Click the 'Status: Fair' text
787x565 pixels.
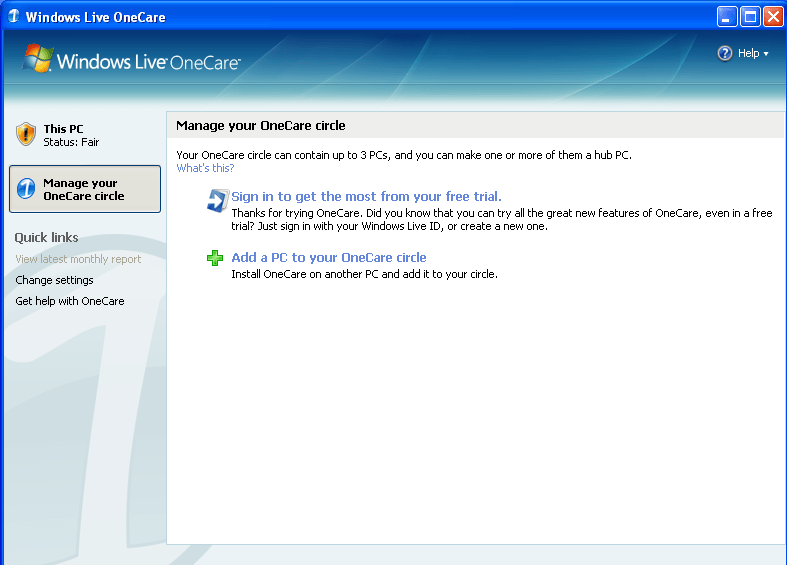(x=71, y=142)
